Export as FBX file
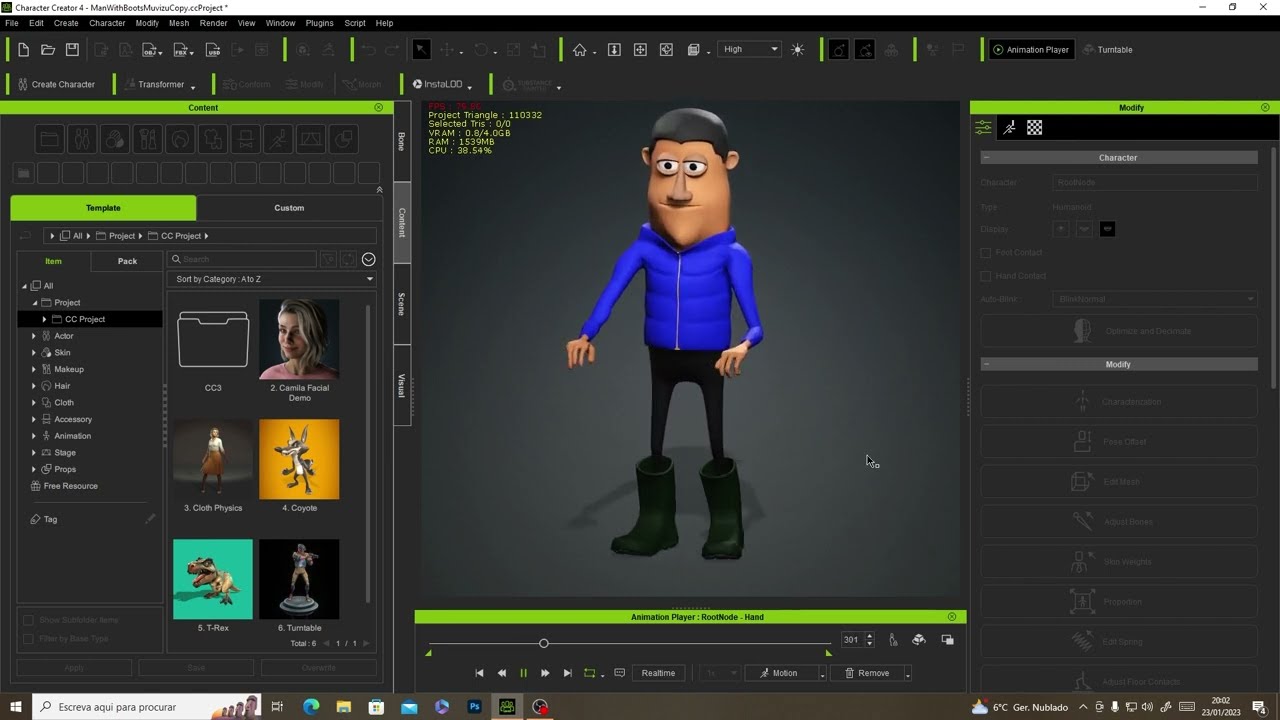Viewport: 1280px width, 720px height. pos(181,50)
